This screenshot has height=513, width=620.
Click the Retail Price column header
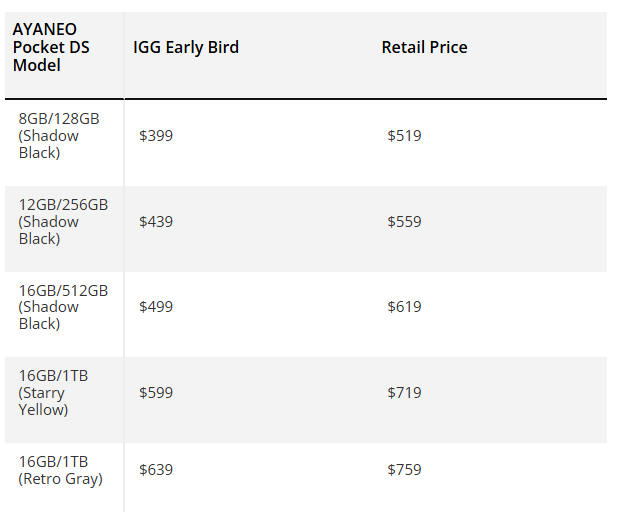click(424, 48)
